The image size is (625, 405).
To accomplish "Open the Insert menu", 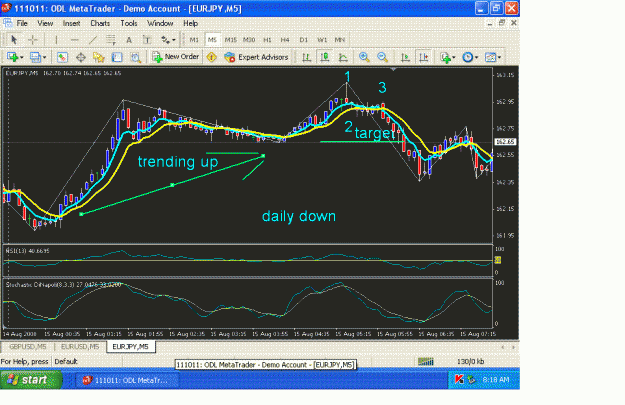I will [71, 23].
